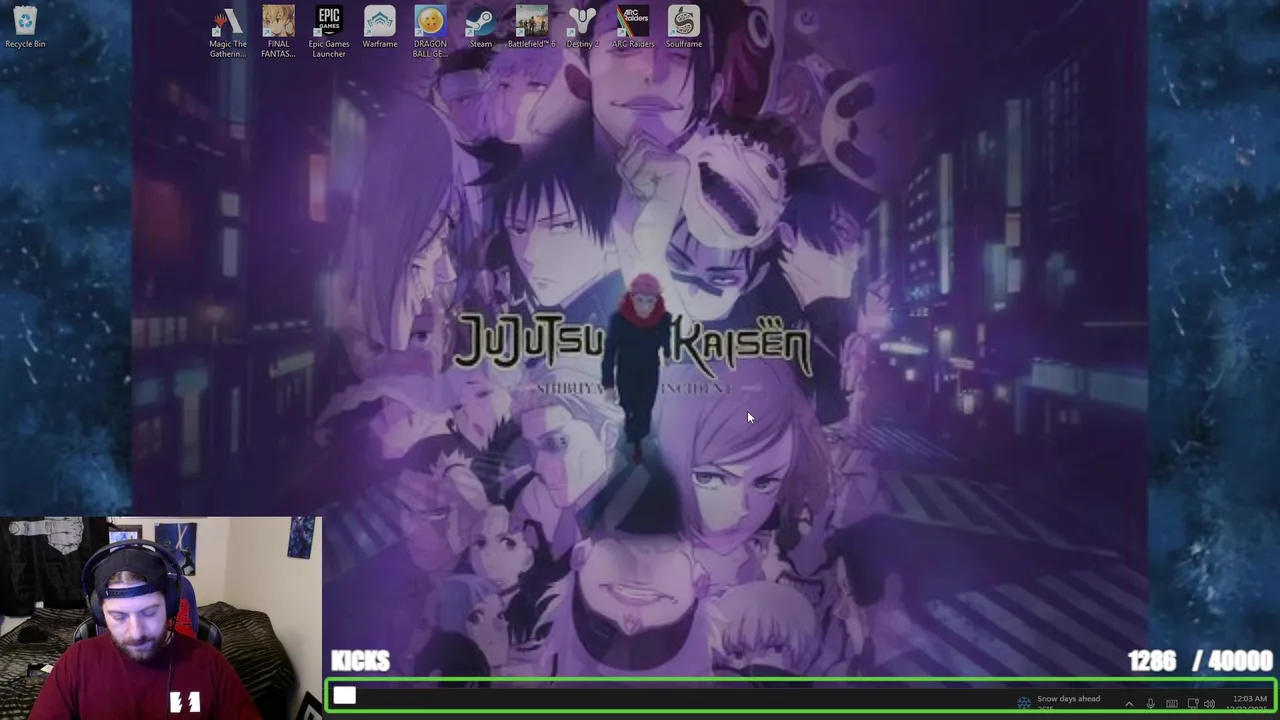Open the Steam desktop shortcut
Viewport: 1280px width, 720px height.
click(481, 27)
